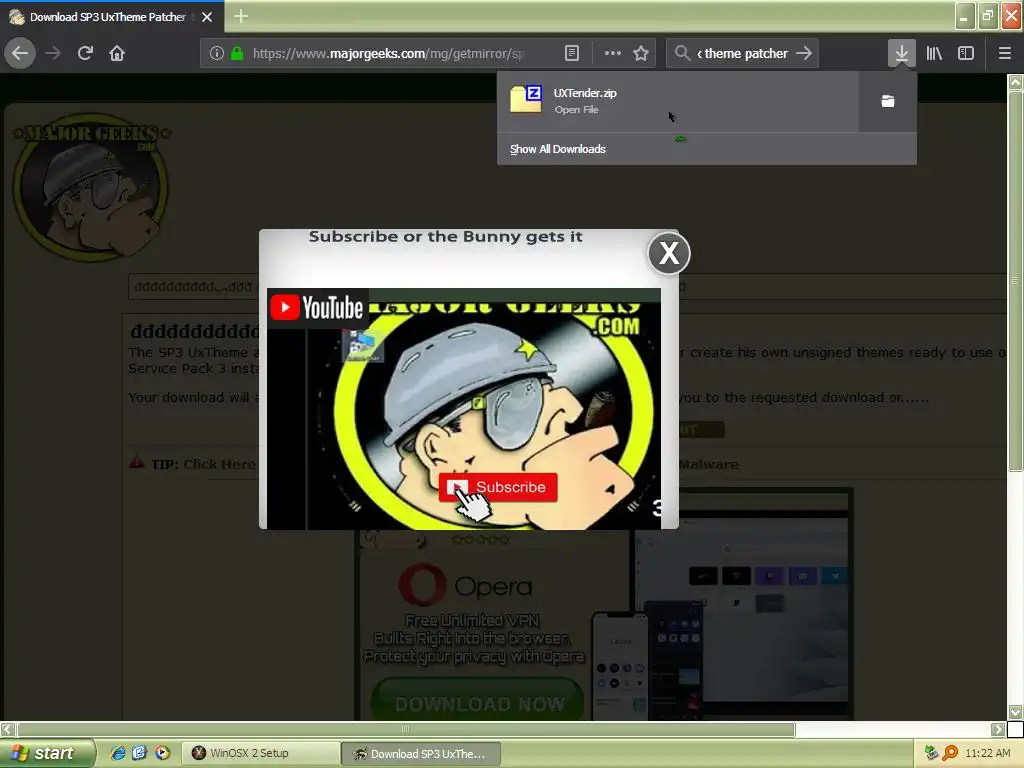Click the safely remove hardware tray icon
This screenshot has width=1024, height=768.
click(x=931, y=753)
